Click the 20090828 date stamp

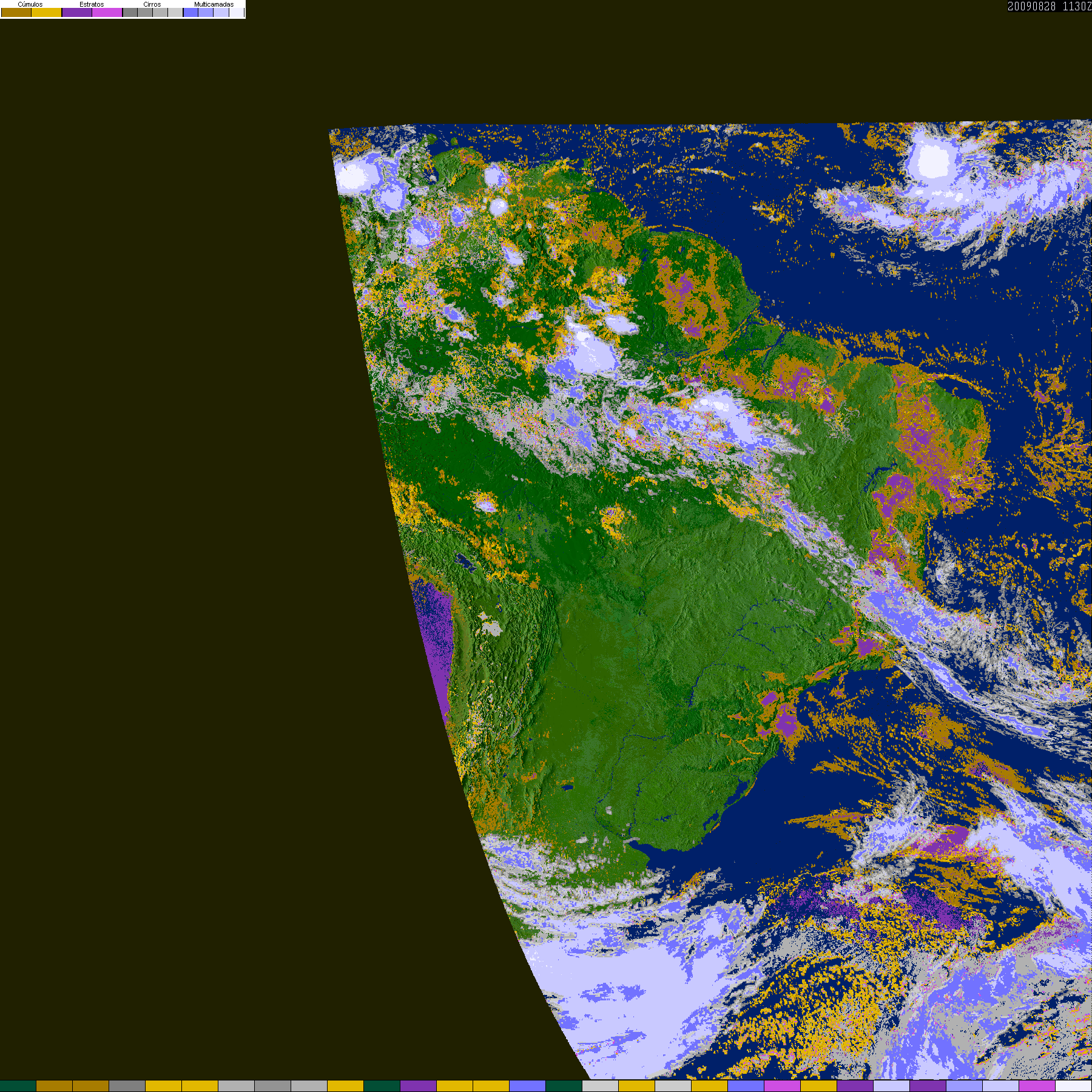pos(1031,6)
